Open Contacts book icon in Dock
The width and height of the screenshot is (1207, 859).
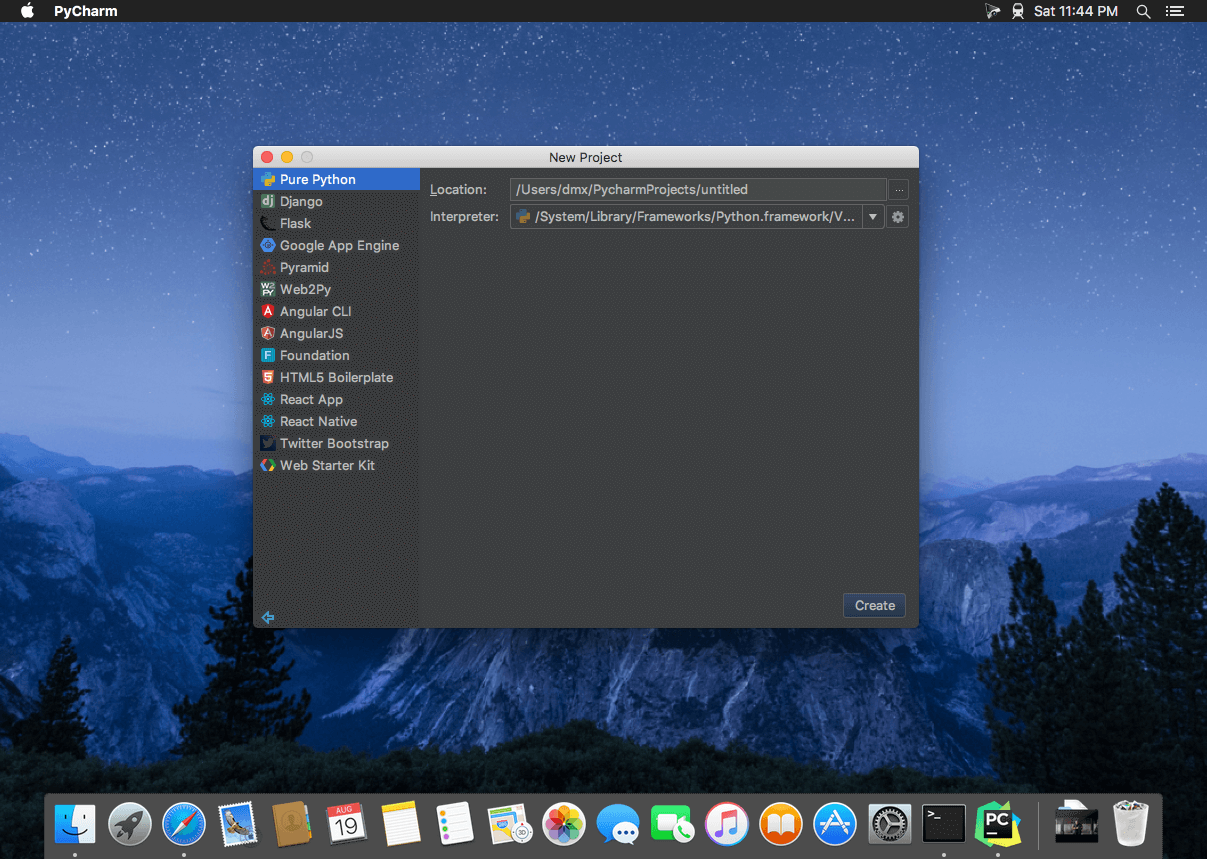pyautogui.click(x=292, y=824)
